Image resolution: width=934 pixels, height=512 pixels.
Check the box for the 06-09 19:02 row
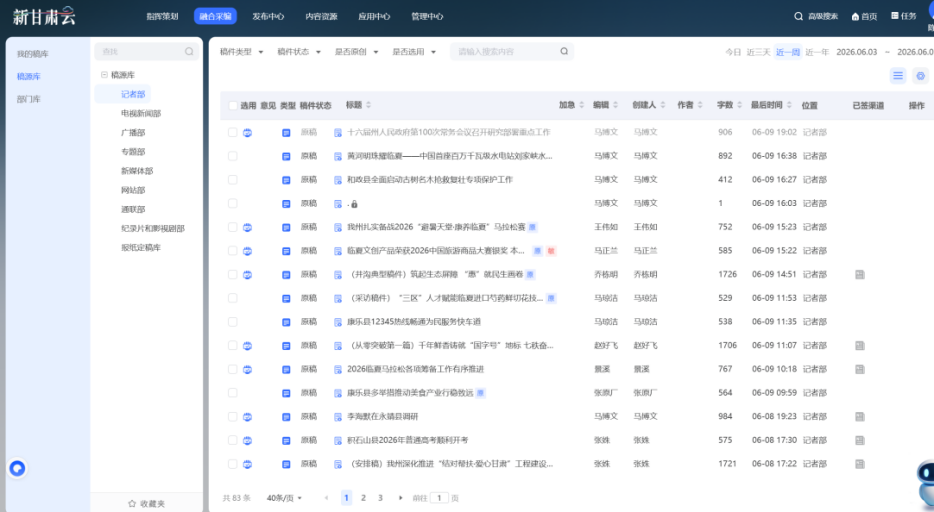tap(232, 132)
